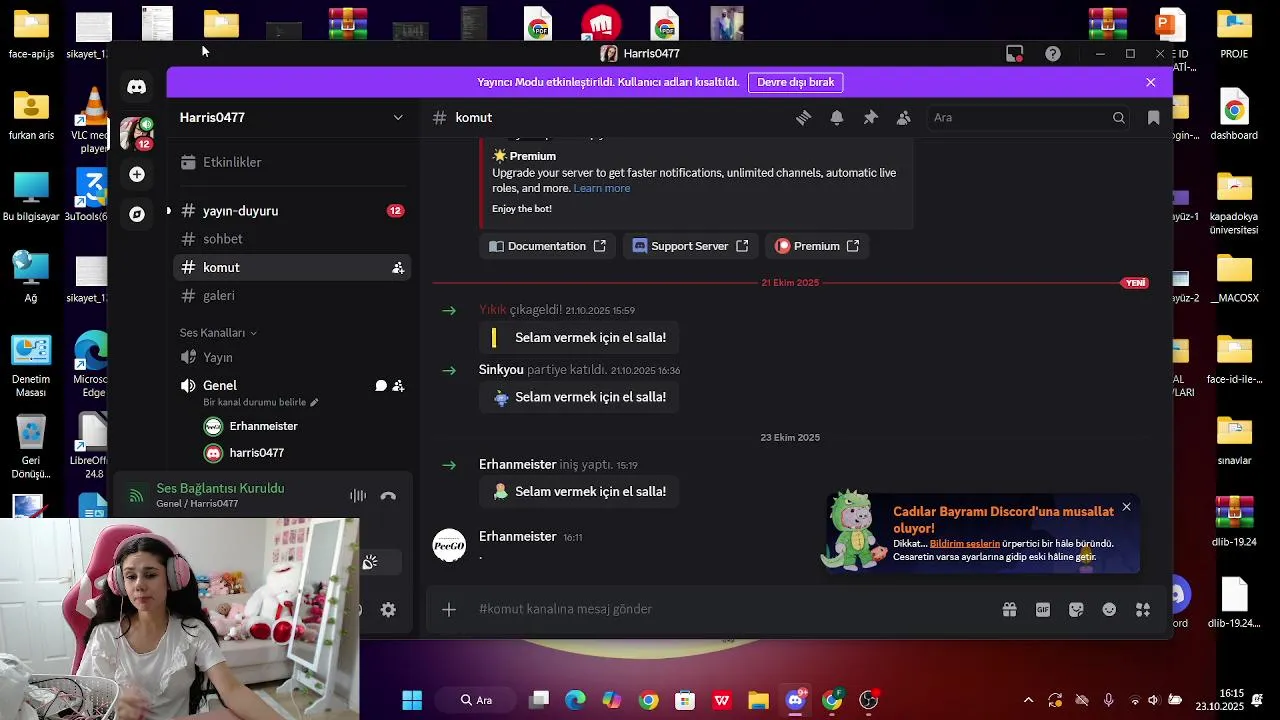This screenshot has width=1280, height=720.
Task: Open server dropdown next to Harris0477
Action: tap(398, 118)
